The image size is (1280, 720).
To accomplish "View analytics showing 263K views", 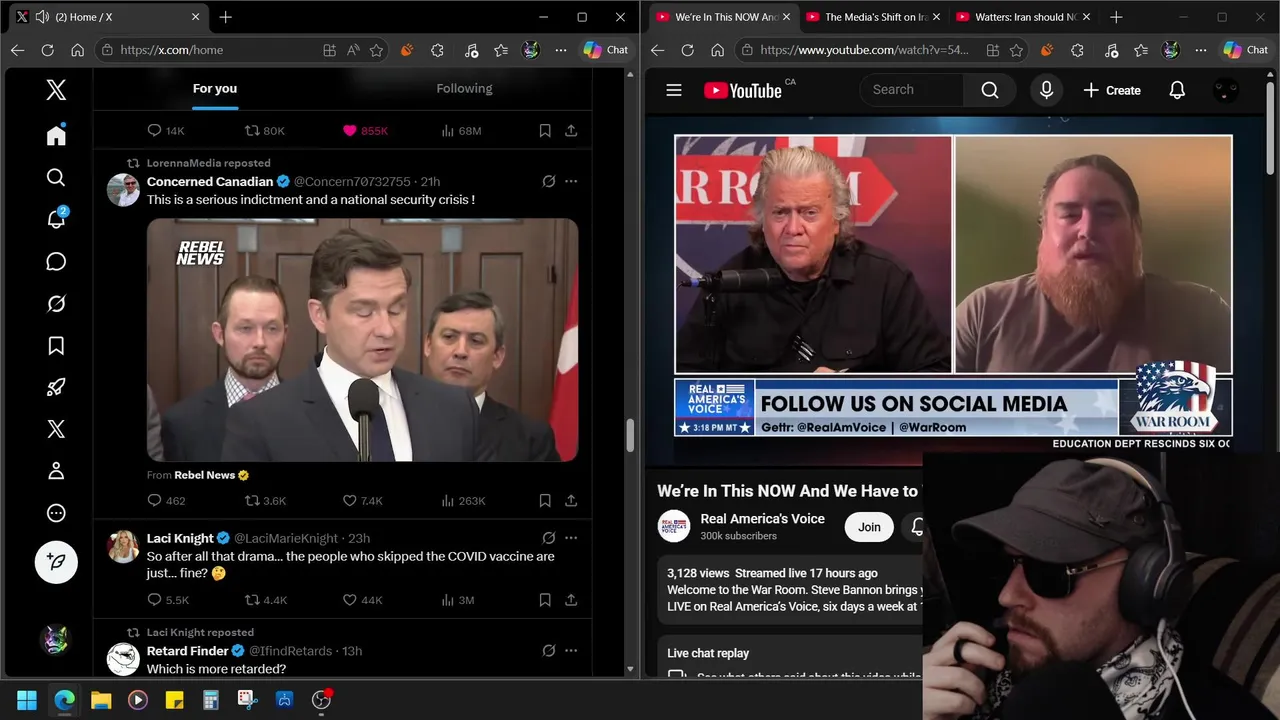I will click(463, 501).
